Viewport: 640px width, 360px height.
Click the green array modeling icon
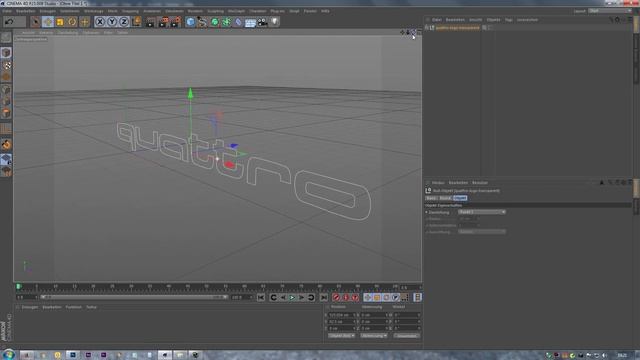[x=226, y=22]
